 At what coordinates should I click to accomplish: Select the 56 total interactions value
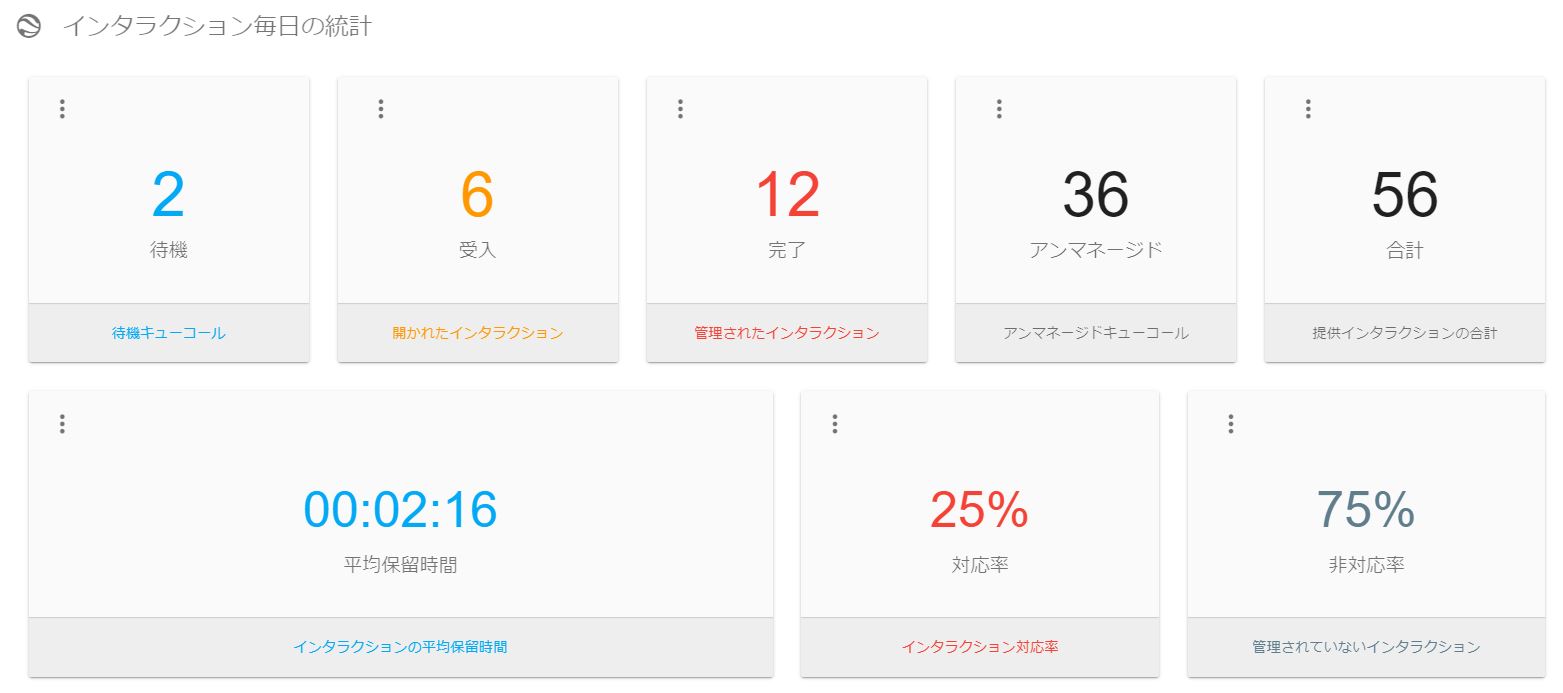pos(1405,195)
